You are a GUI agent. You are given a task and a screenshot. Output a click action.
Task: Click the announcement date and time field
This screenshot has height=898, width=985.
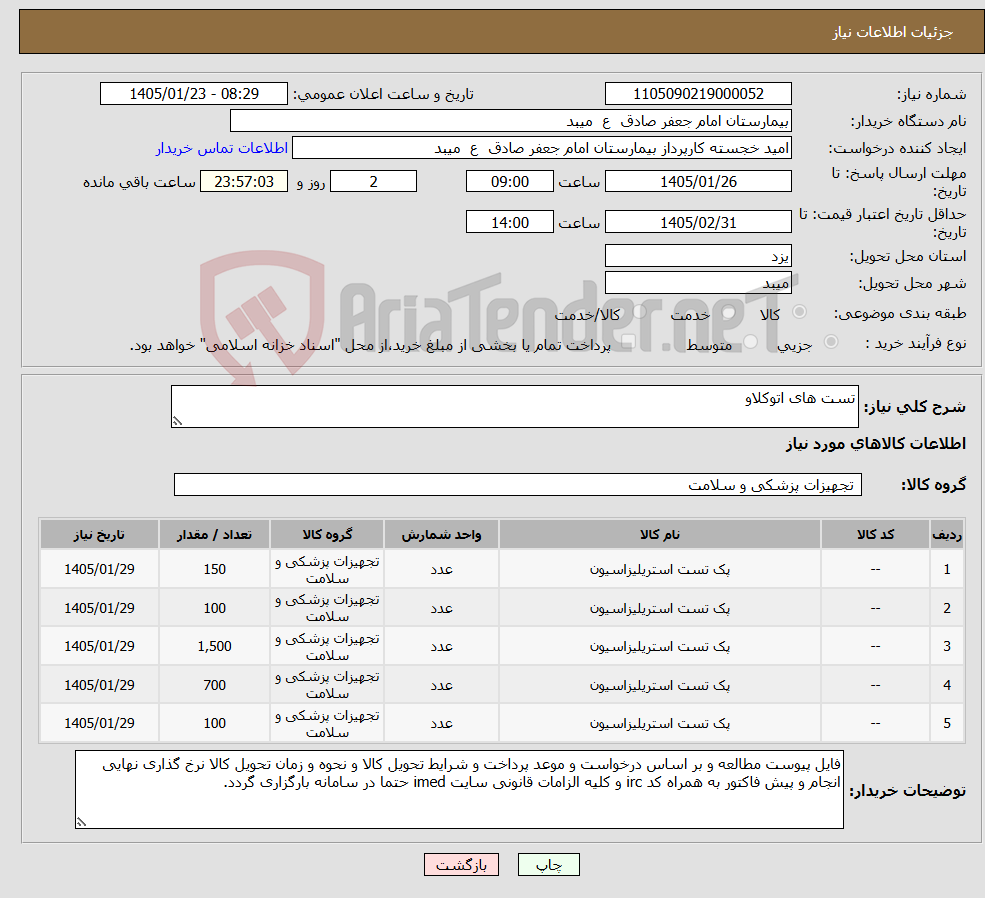pyautogui.click(x=193, y=94)
